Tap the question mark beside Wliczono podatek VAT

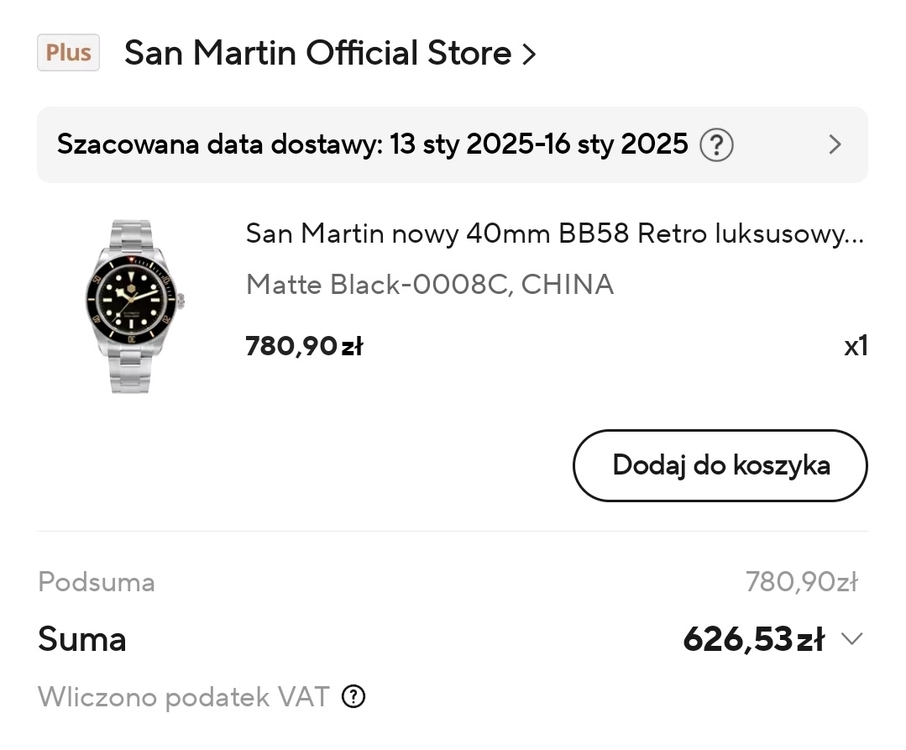point(353,697)
